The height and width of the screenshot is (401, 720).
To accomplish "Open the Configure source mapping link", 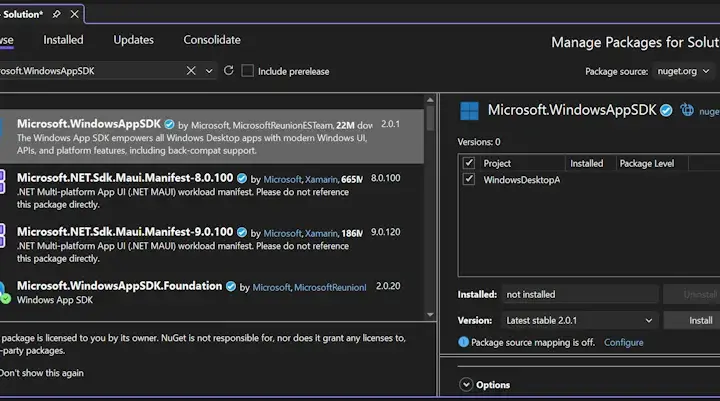I will (x=624, y=343).
